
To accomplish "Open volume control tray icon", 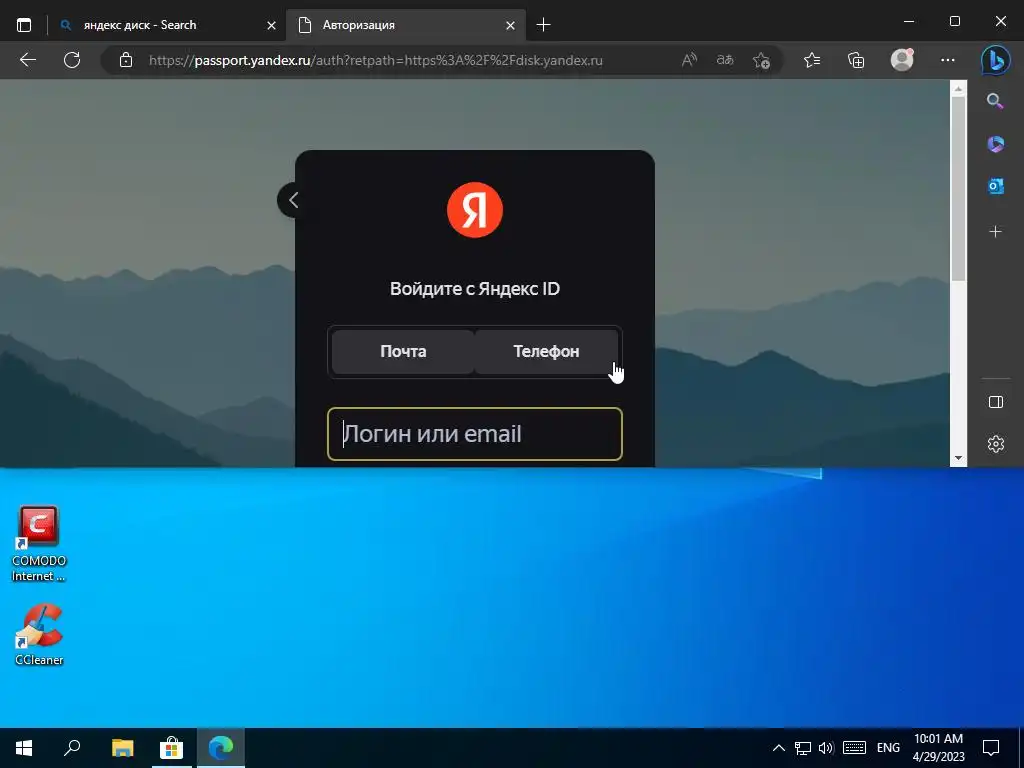I will point(826,748).
